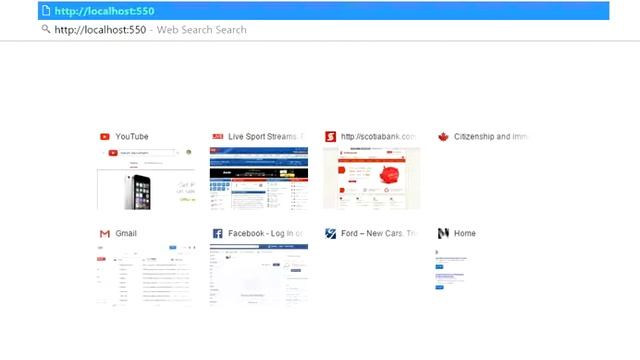Click the Scotiabank red S favicon
The width and height of the screenshot is (640, 360).
coord(331,137)
